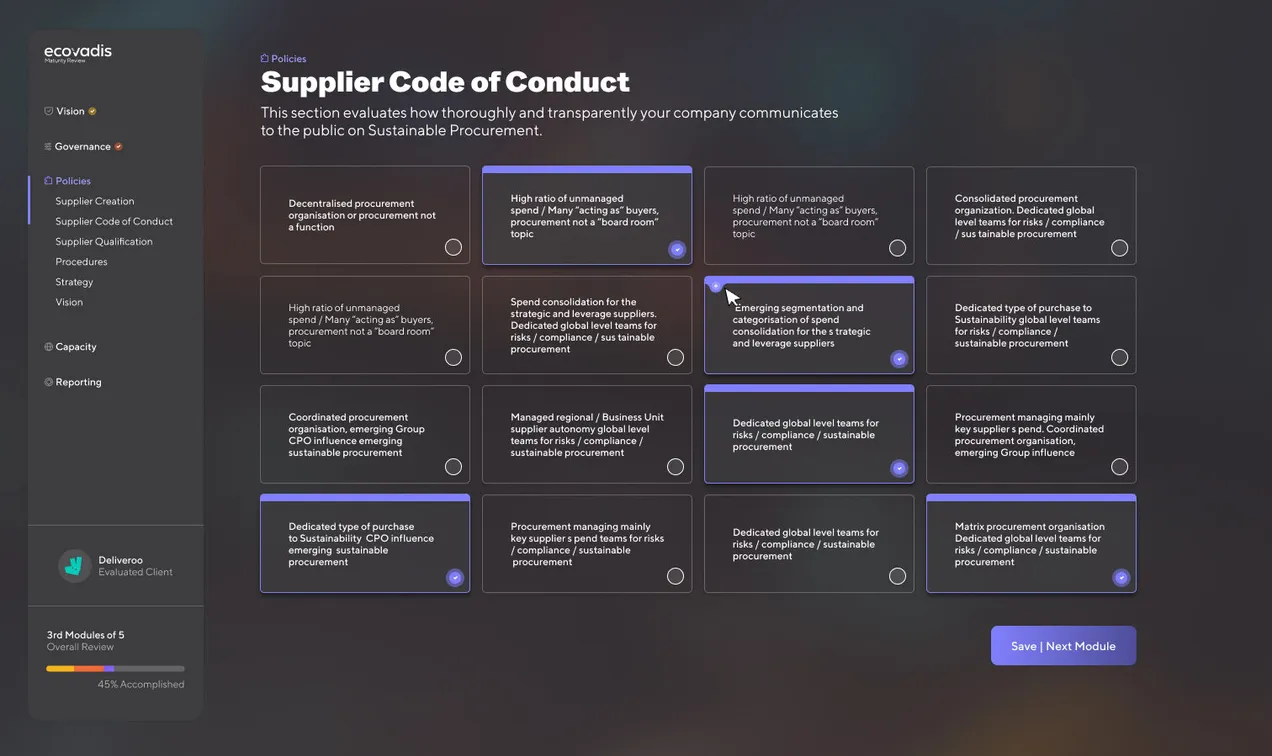The image size is (1272, 756).
Task: Click the Reporting section icon
Action: [x=48, y=382]
